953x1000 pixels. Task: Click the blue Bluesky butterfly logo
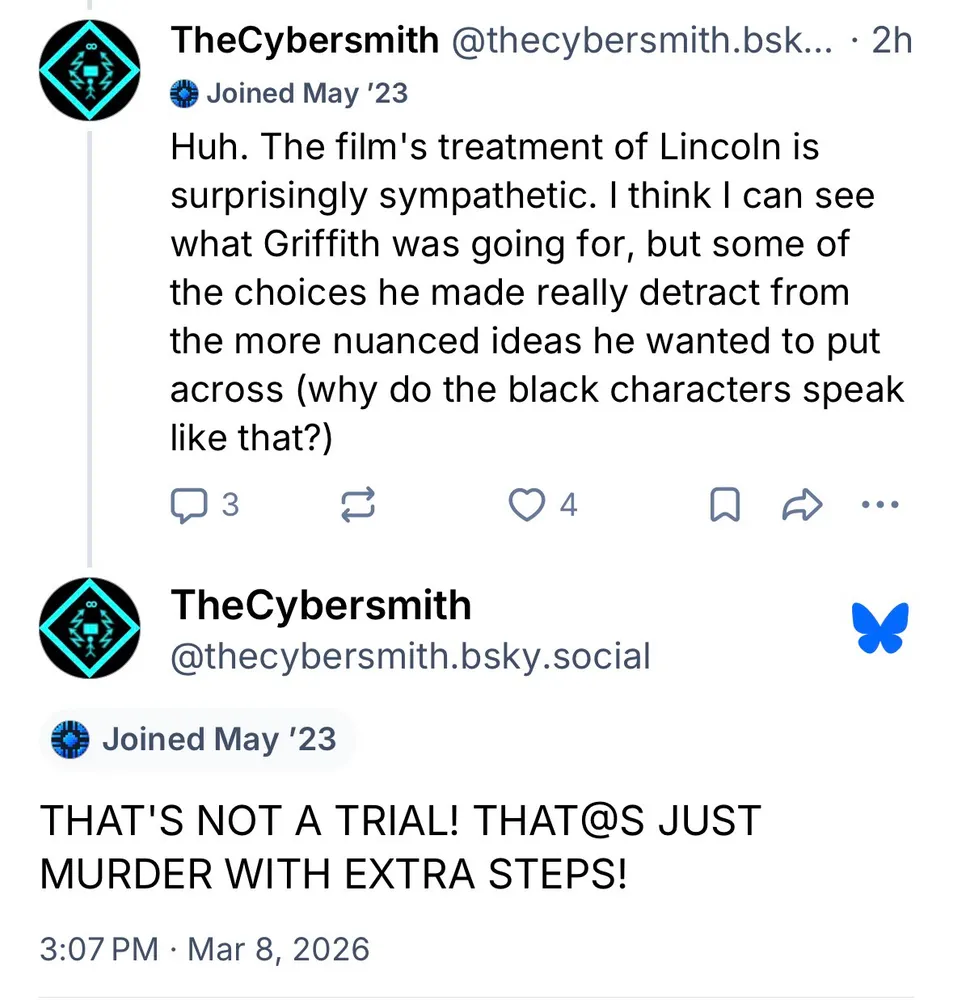coord(880,628)
